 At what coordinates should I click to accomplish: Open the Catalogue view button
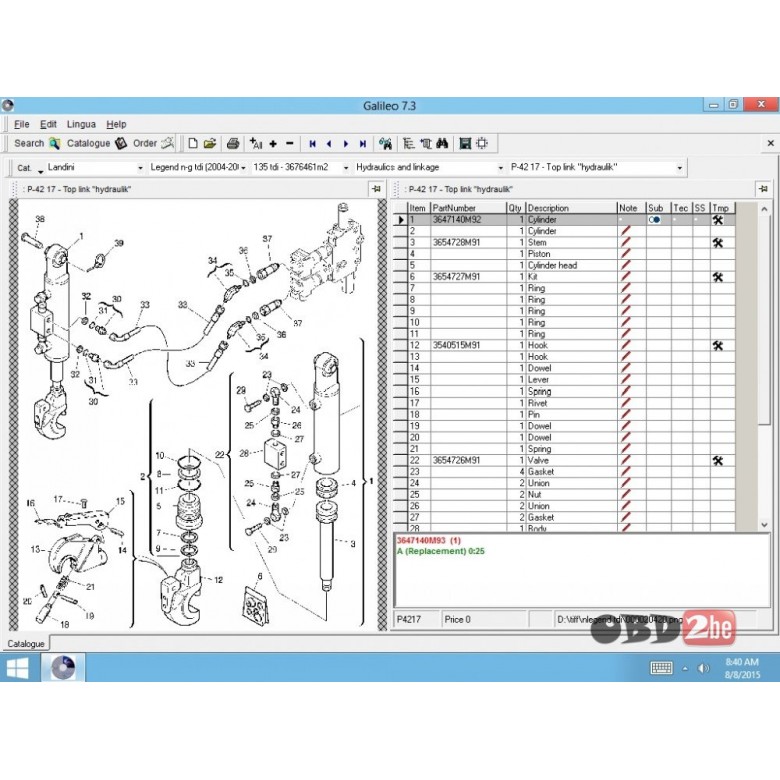97,143
